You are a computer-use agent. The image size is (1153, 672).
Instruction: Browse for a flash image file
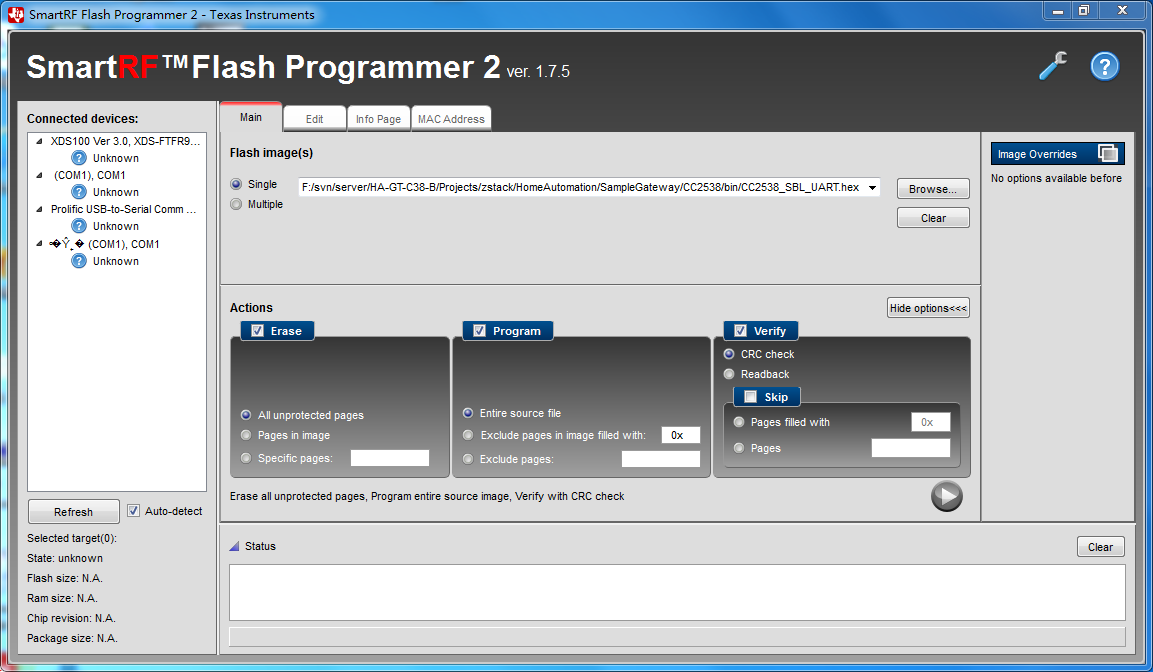tap(932, 188)
